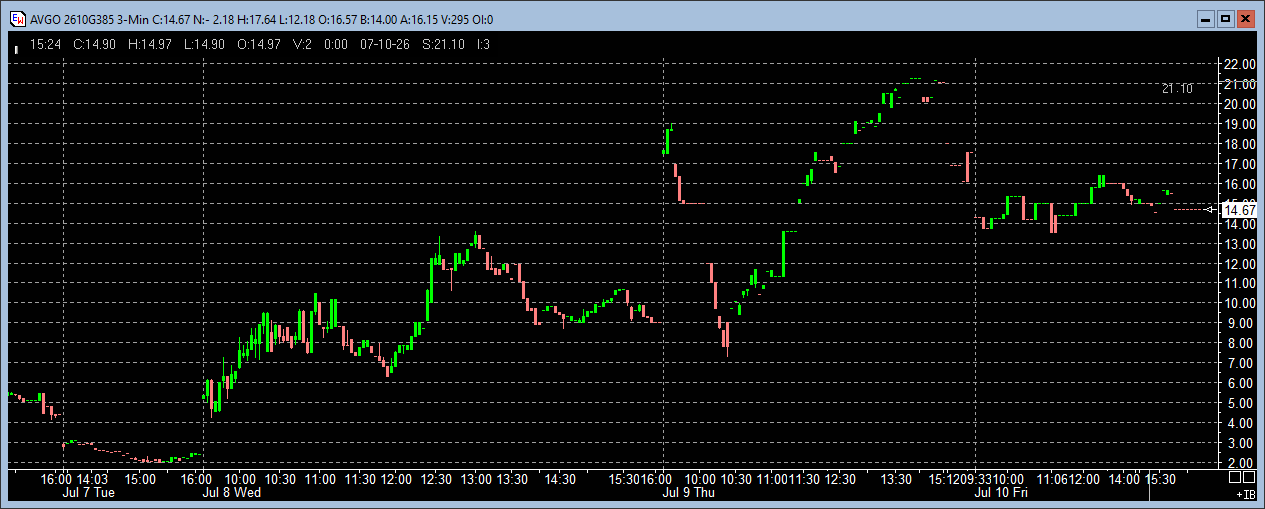This screenshot has height=509, width=1265.
Task: Click the Jul 7 Tue date label
Action: coord(88,493)
